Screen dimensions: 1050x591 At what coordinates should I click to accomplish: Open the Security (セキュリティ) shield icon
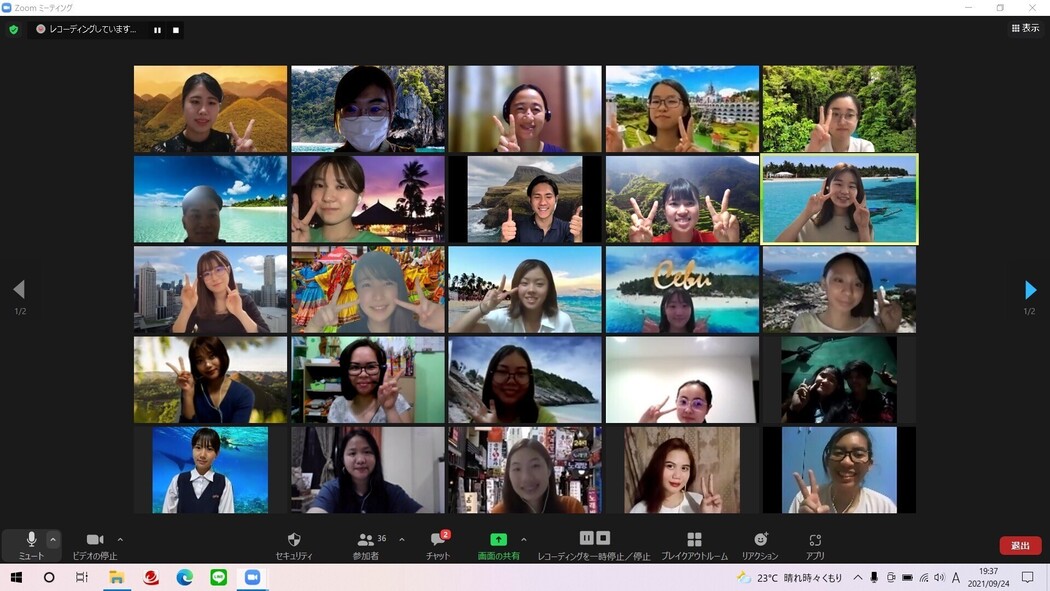[x=294, y=540]
